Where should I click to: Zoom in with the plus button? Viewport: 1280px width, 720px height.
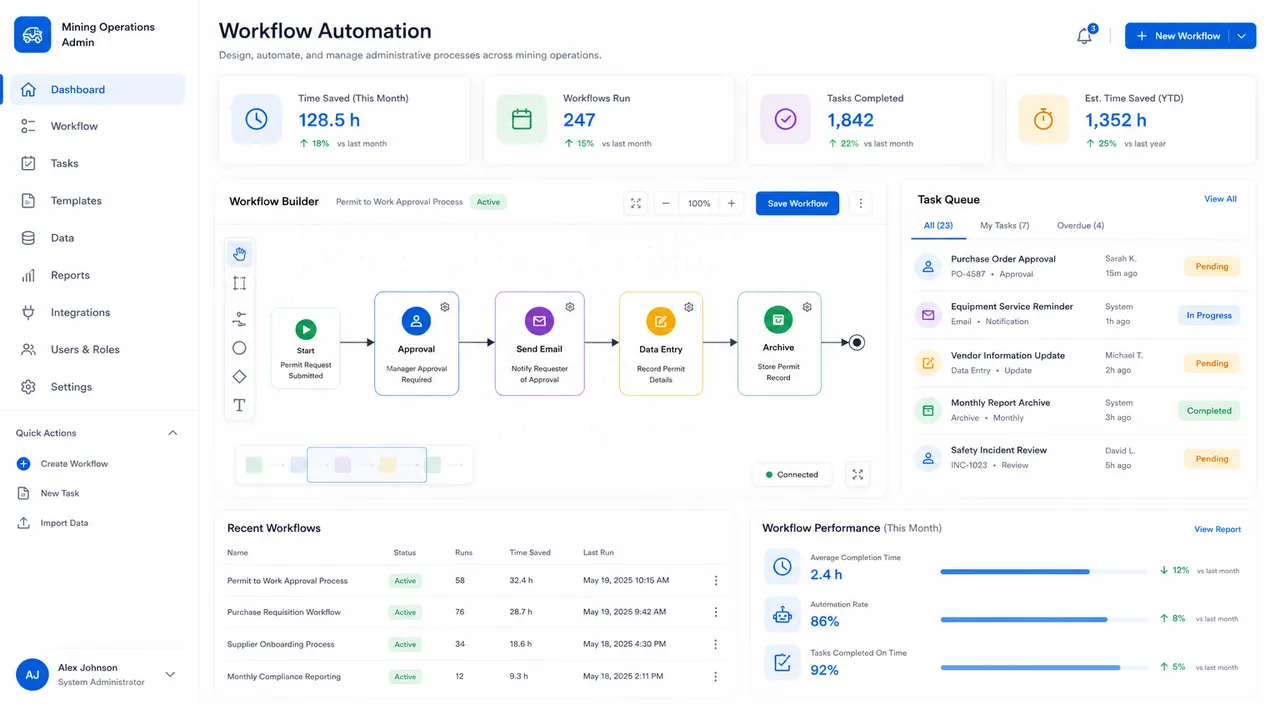(x=732, y=203)
